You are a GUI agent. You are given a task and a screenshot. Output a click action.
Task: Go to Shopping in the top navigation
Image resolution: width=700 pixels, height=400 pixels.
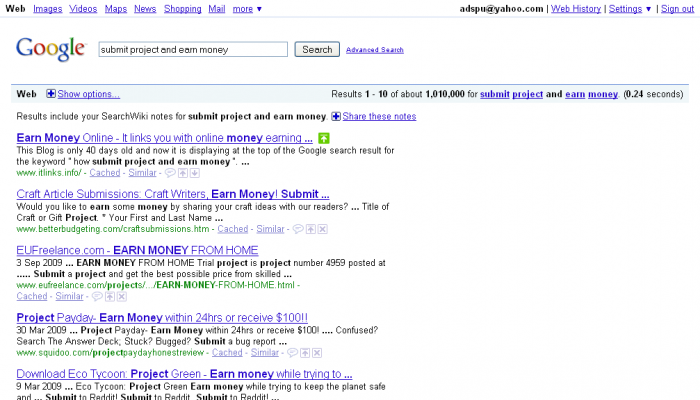click(183, 9)
